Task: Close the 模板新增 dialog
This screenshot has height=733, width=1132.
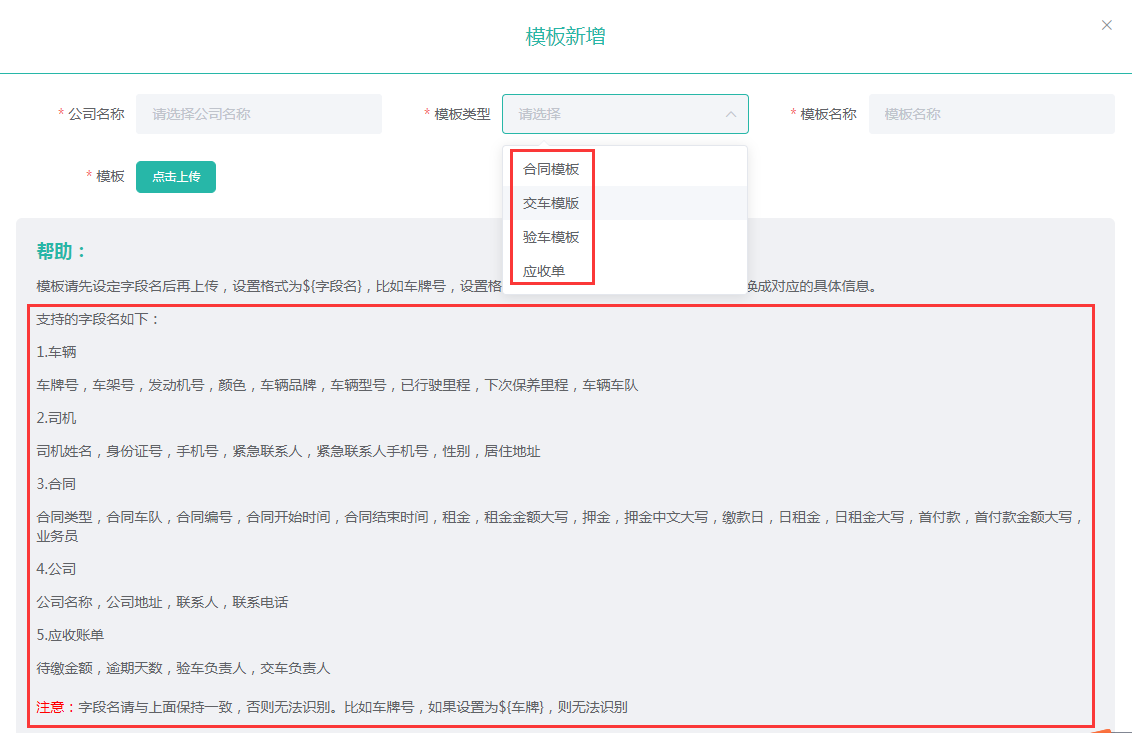Action: (x=1106, y=25)
